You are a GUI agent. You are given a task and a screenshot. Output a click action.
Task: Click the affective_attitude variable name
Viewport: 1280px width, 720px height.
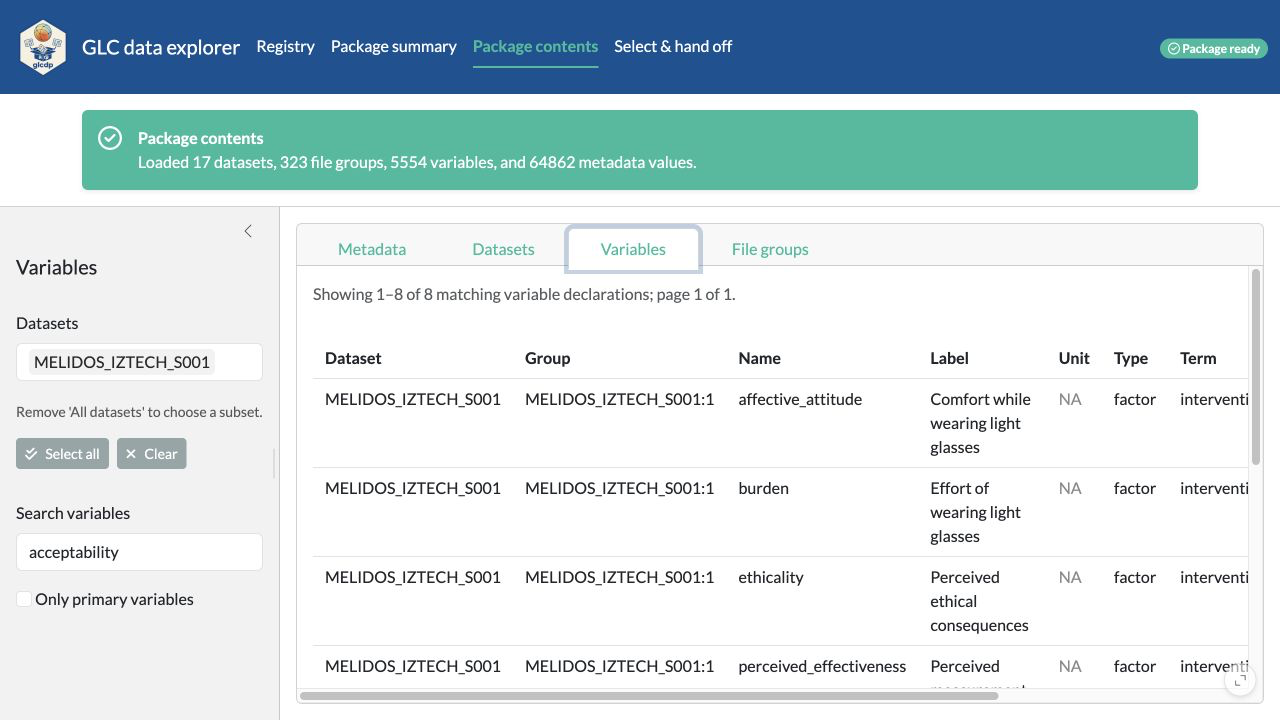pos(800,399)
